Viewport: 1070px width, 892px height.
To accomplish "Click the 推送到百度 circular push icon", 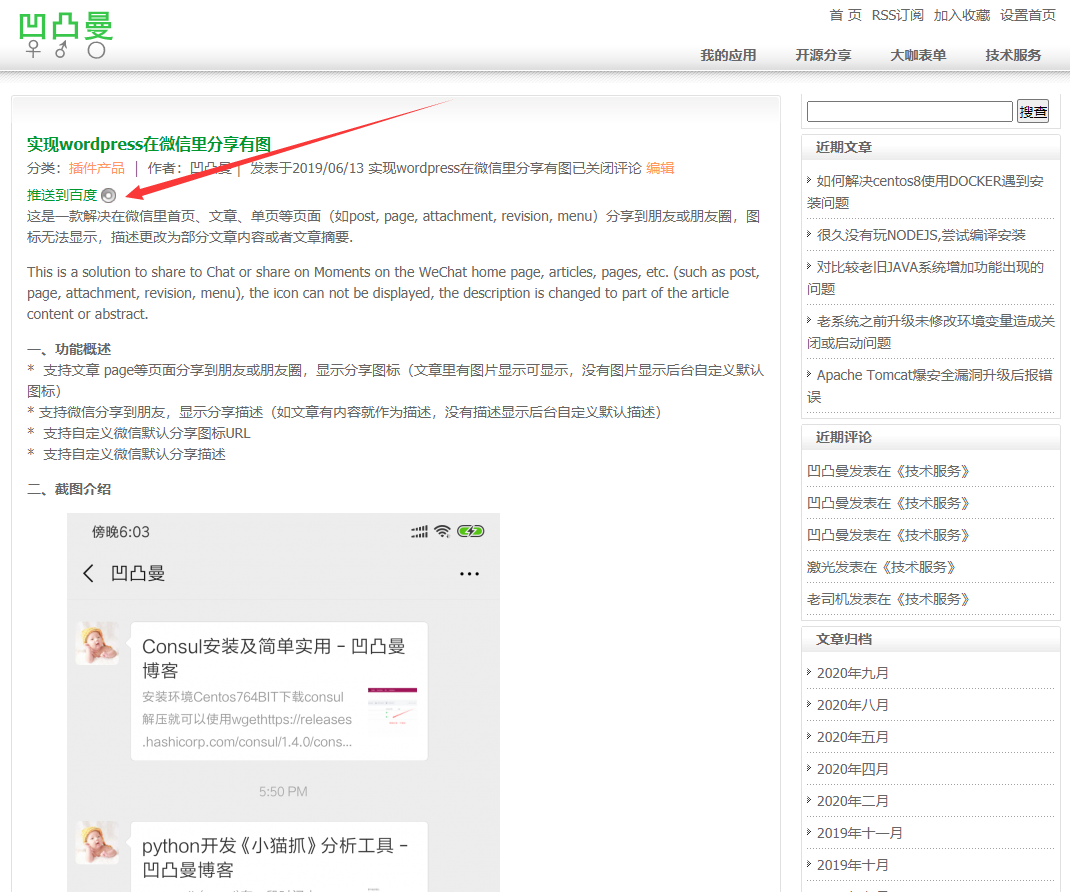I will (109, 195).
